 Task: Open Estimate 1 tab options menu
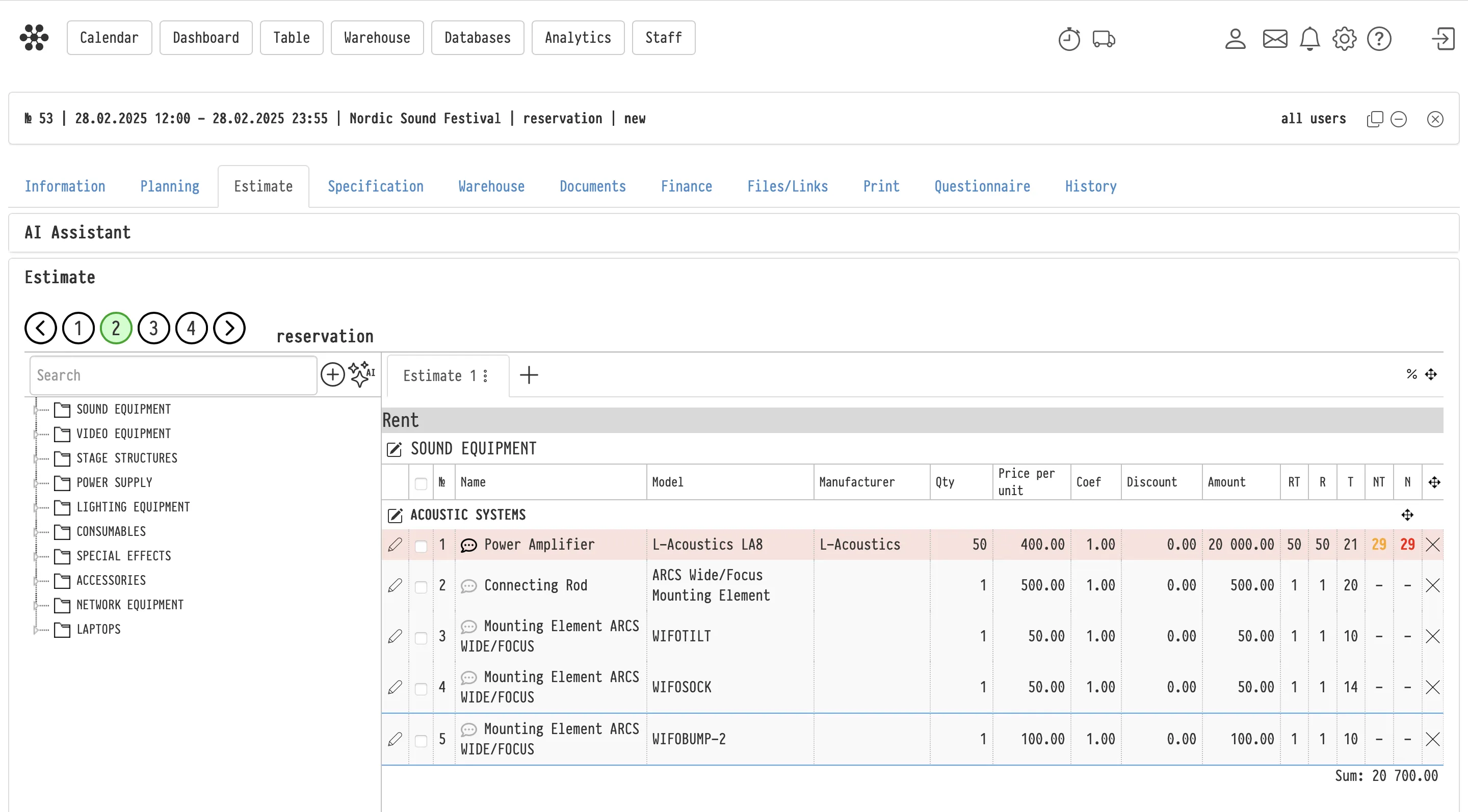[485, 376]
